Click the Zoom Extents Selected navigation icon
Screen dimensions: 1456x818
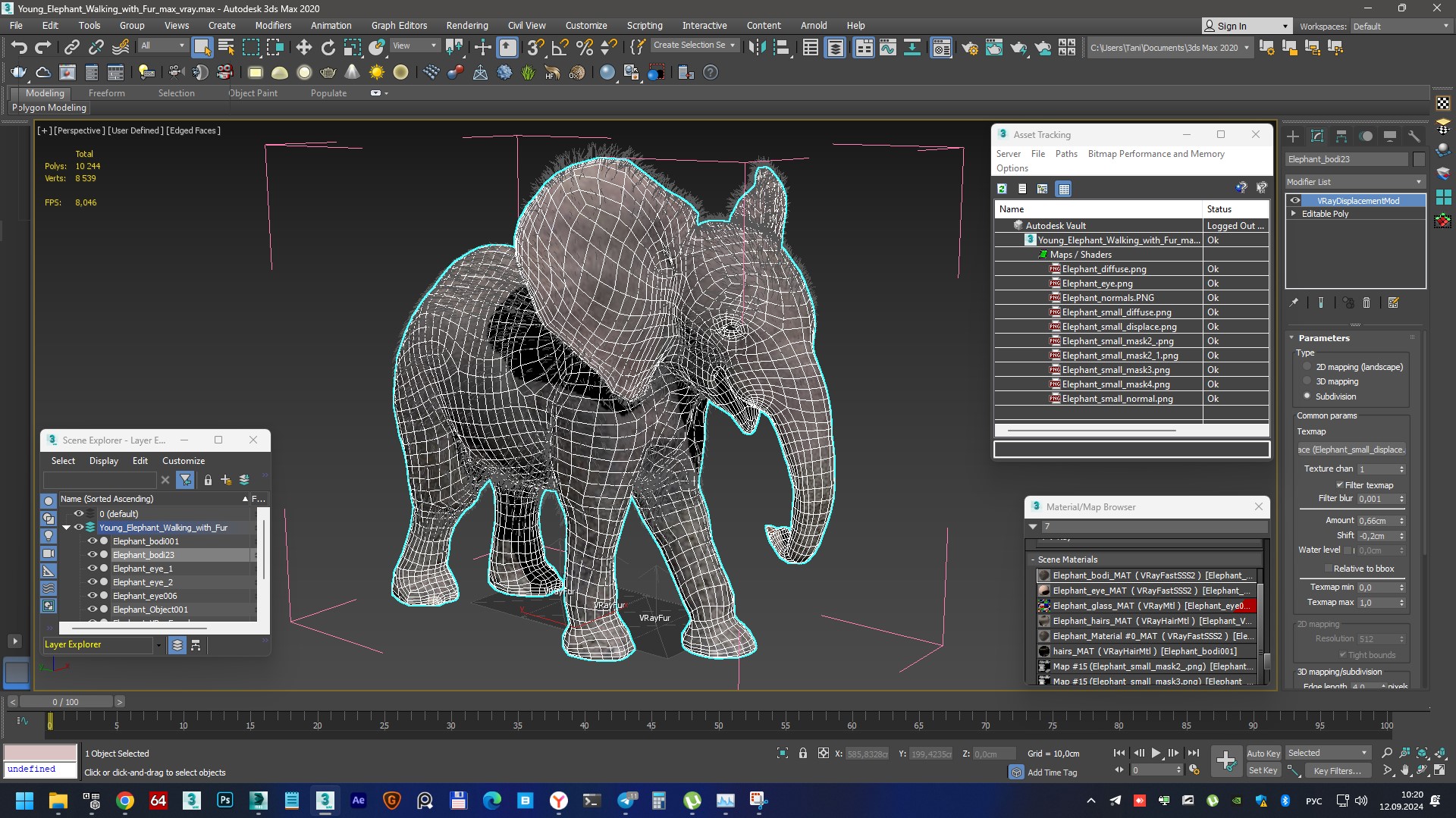pos(1422,753)
